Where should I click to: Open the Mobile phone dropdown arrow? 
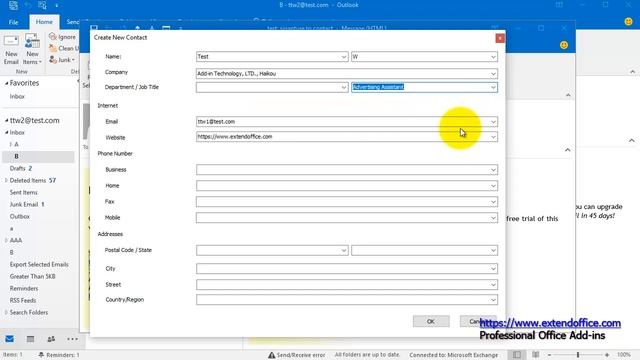[493, 218]
